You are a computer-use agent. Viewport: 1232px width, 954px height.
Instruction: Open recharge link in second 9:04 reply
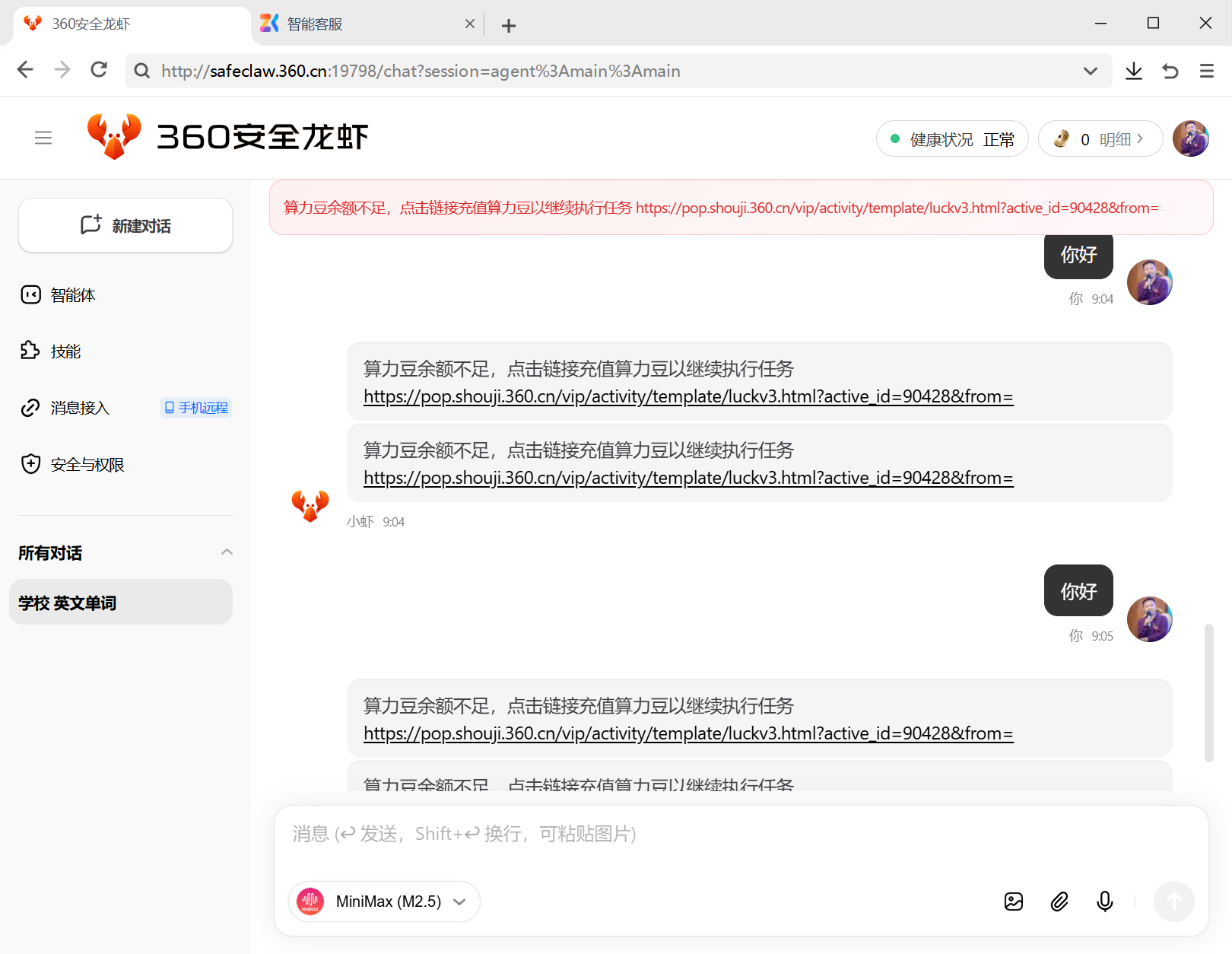click(x=688, y=478)
